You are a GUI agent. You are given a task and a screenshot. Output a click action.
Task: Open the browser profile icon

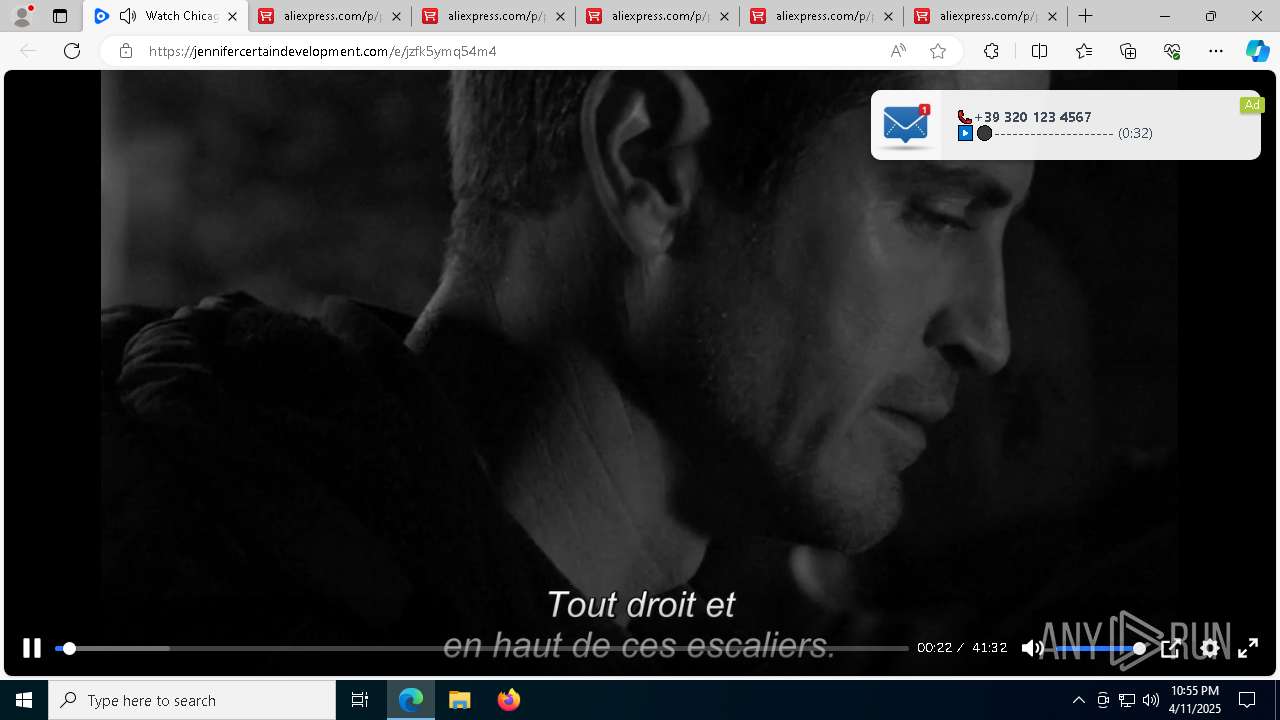click(22, 16)
